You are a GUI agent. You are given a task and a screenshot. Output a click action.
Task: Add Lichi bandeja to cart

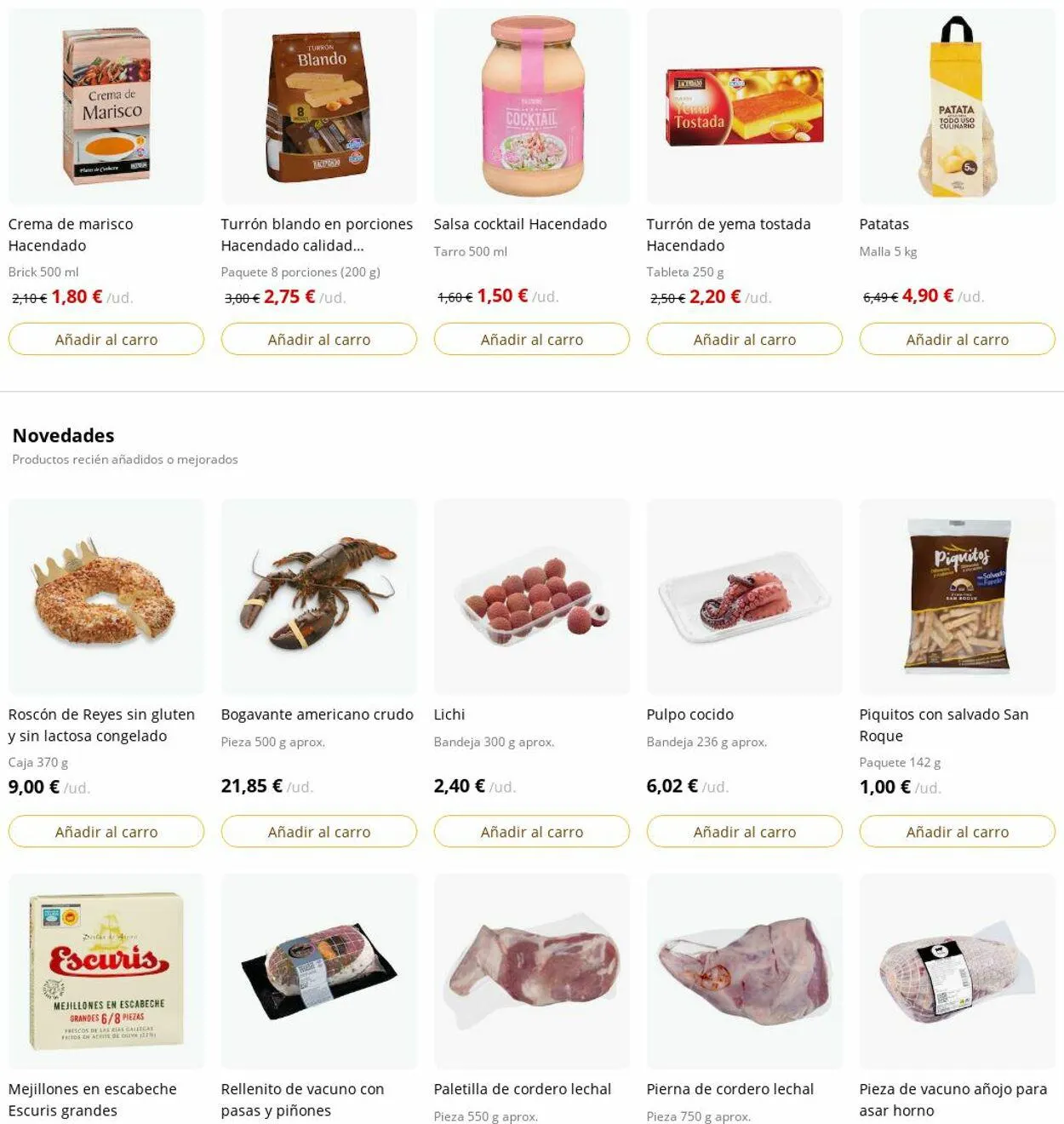pyautogui.click(x=532, y=831)
